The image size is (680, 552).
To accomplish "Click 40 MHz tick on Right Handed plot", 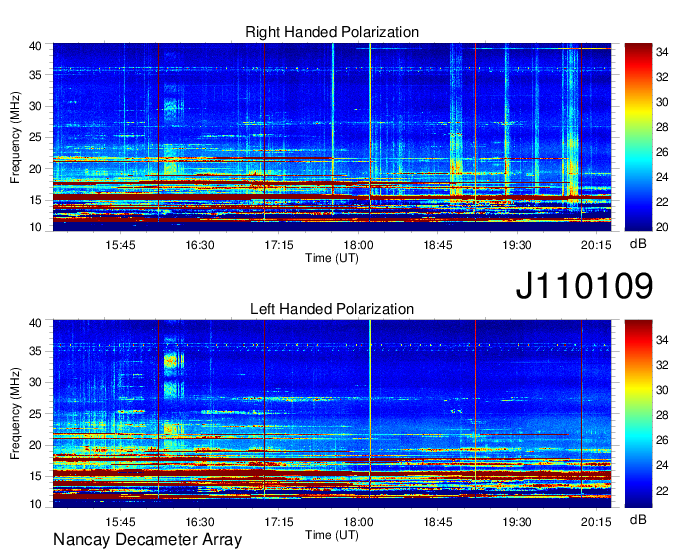I will click(35, 46).
